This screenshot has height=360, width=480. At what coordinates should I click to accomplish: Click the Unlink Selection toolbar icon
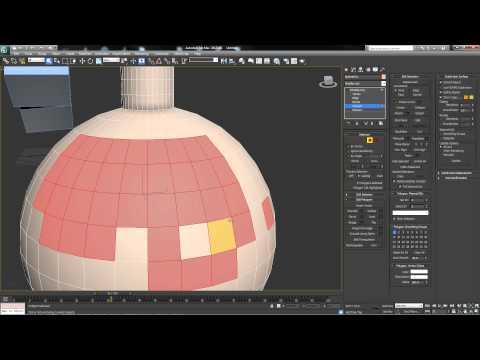click(14, 61)
